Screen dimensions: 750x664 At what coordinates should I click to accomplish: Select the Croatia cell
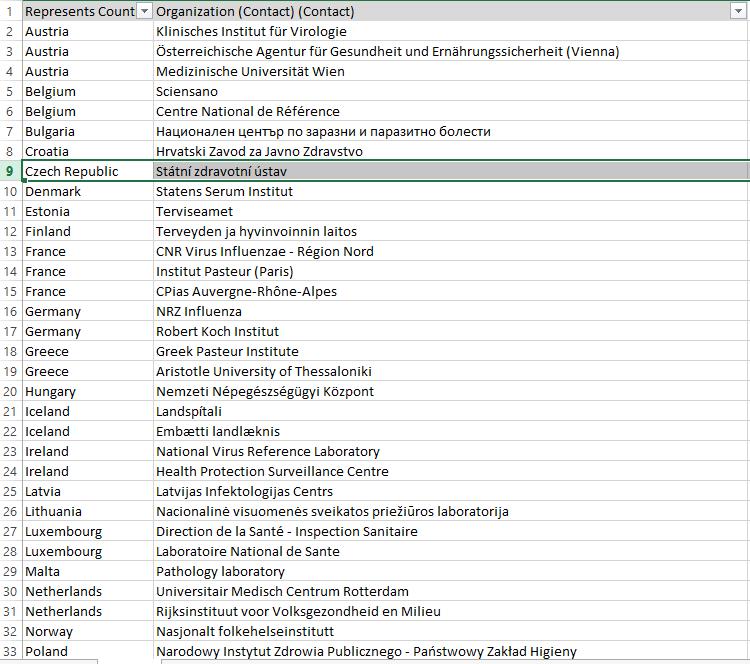coord(88,151)
